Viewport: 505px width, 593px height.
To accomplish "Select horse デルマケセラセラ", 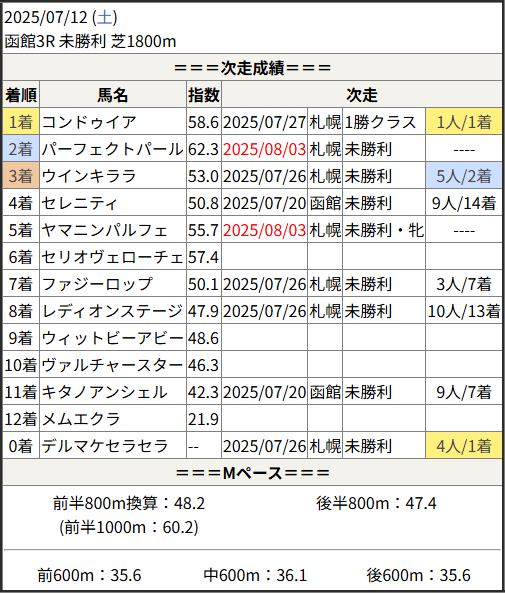I will click(x=105, y=446).
